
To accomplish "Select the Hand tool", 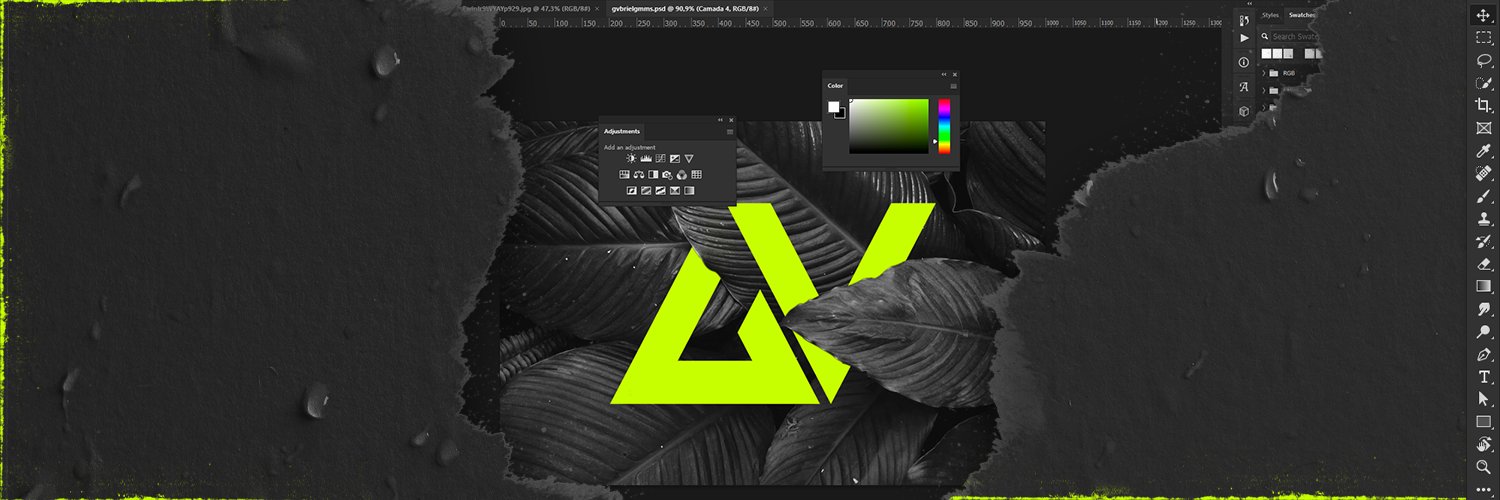I will [x=1484, y=444].
